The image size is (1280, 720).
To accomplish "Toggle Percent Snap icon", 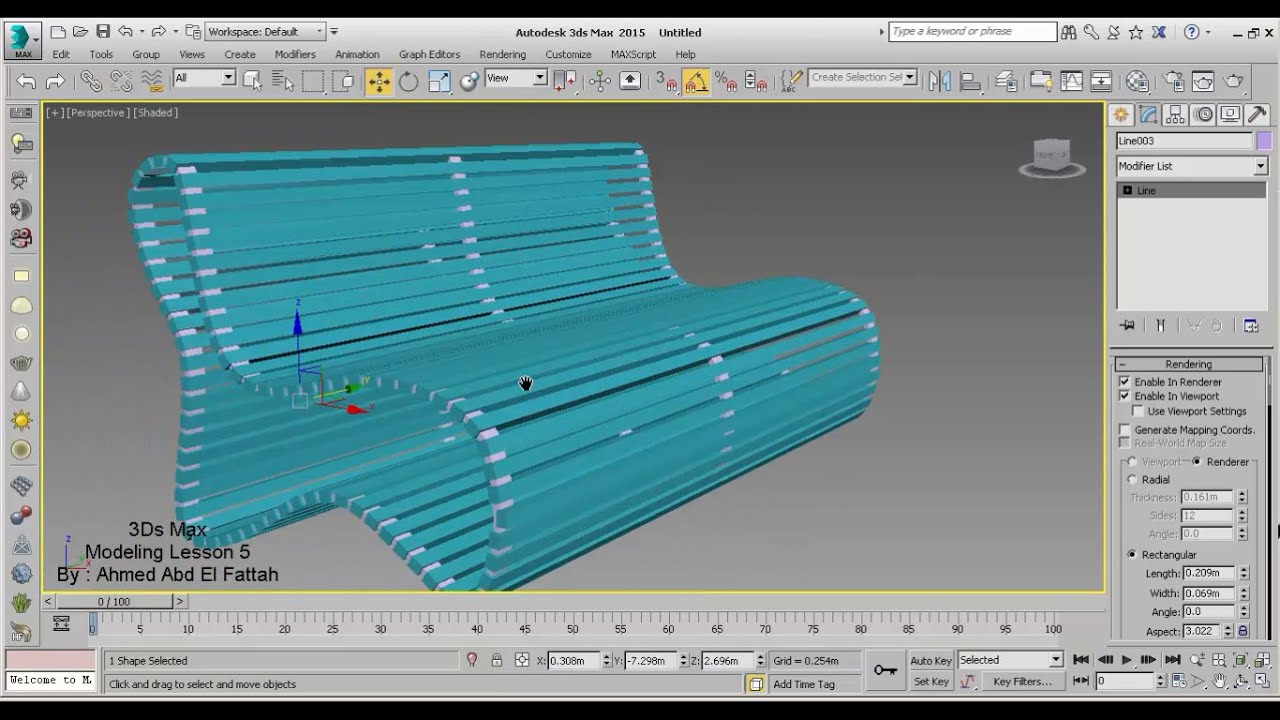I will click(x=726, y=81).
